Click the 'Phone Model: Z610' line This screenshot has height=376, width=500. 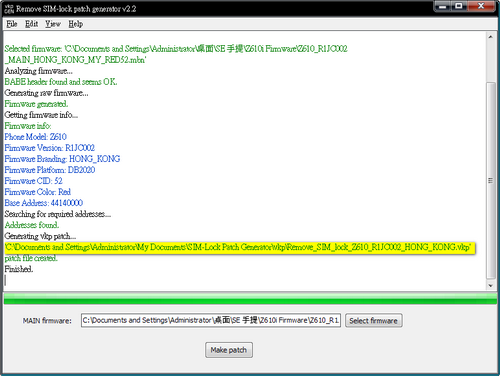35,137
